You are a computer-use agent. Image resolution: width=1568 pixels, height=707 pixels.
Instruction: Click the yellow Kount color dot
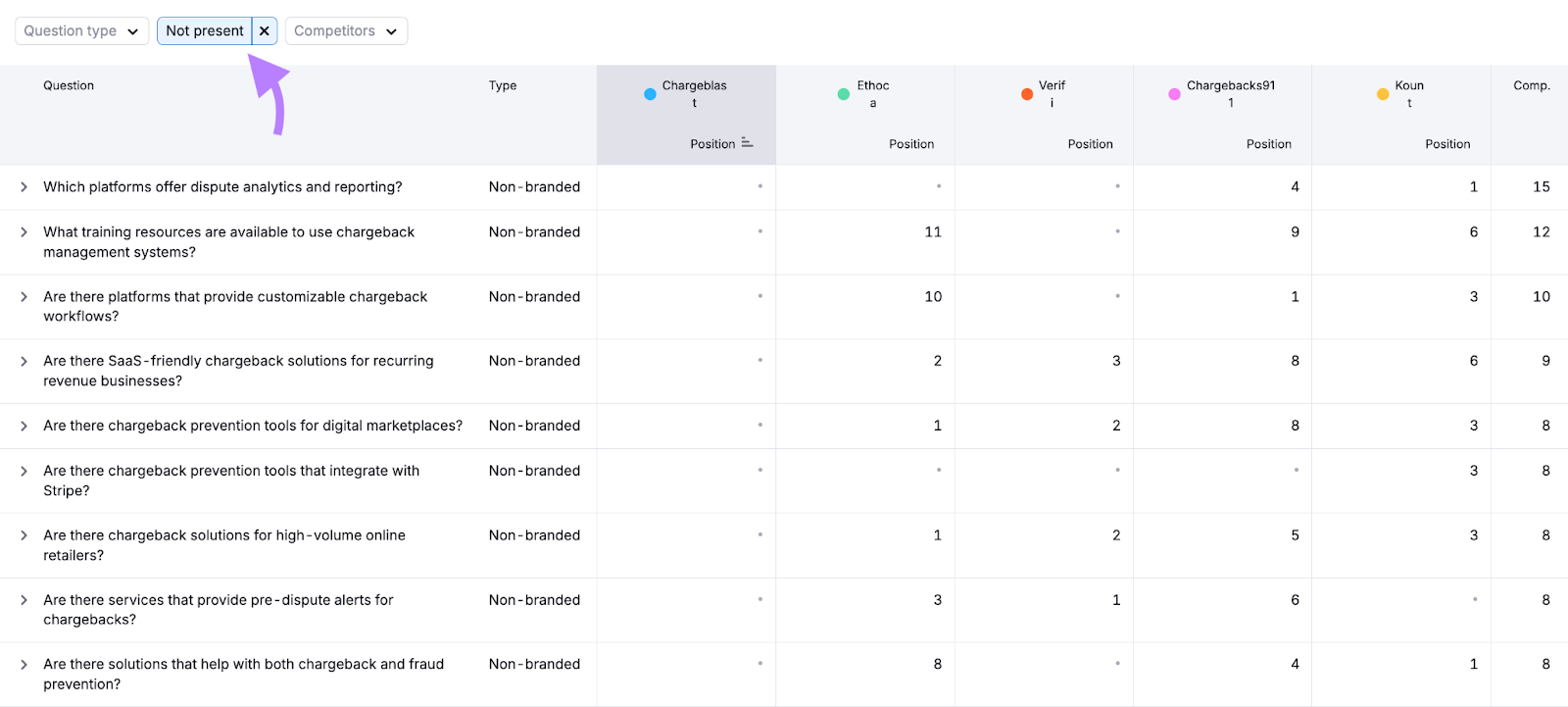point(1383,94)
